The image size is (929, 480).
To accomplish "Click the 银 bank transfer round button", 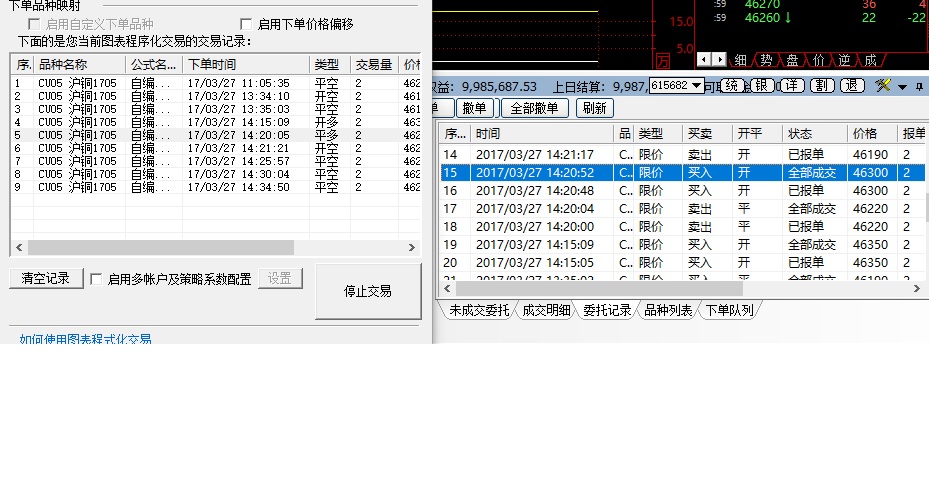I will tap(762, 85).
